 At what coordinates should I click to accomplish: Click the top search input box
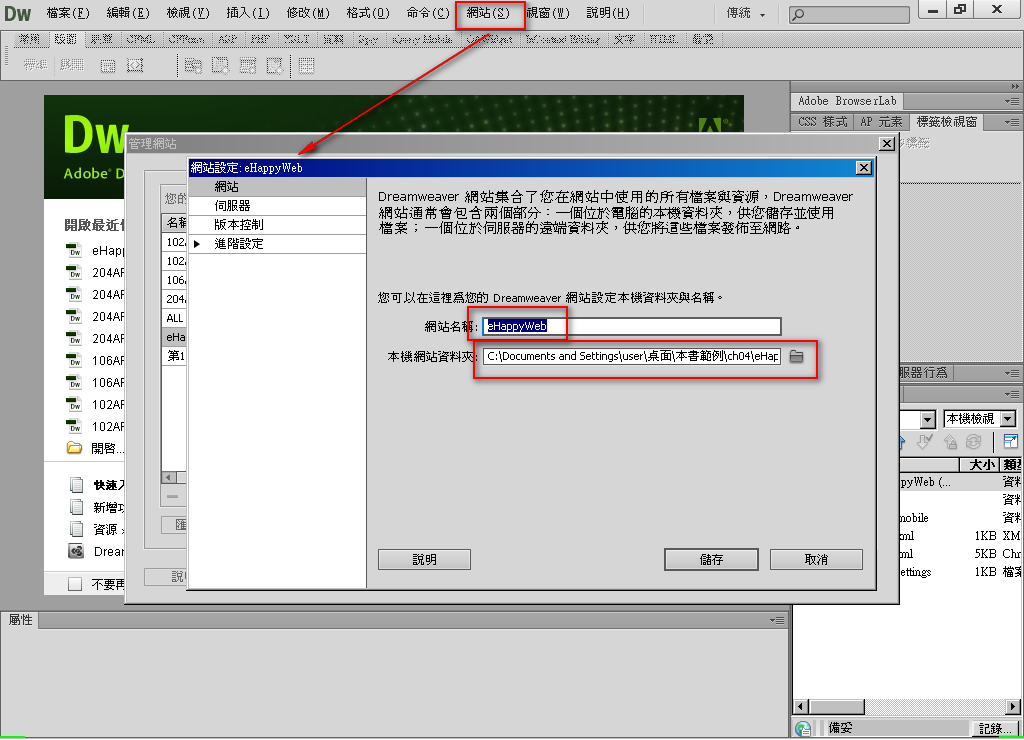(849, 14)
